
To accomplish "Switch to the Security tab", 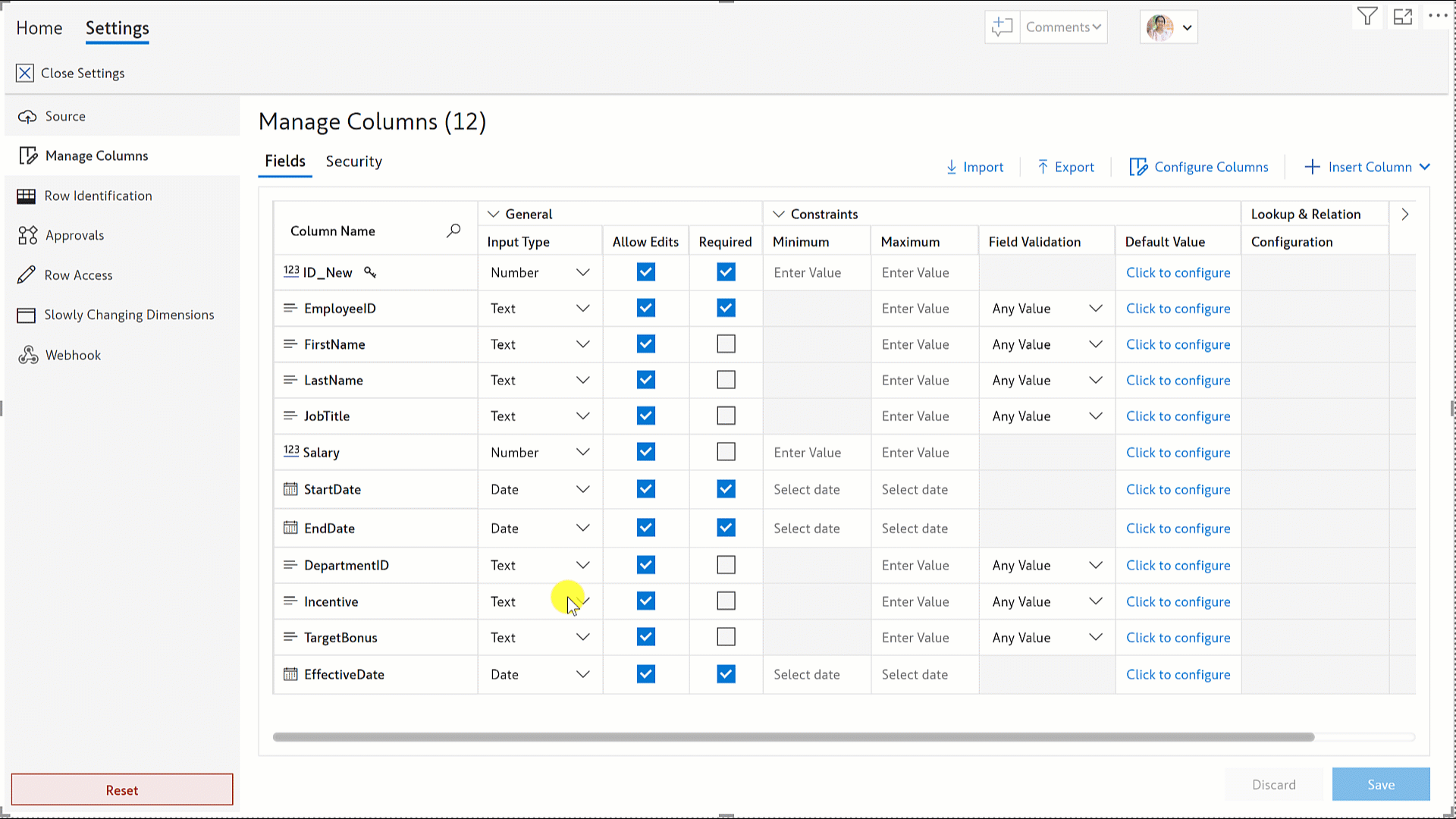I will pyautogui.click(x=353, y=162).
